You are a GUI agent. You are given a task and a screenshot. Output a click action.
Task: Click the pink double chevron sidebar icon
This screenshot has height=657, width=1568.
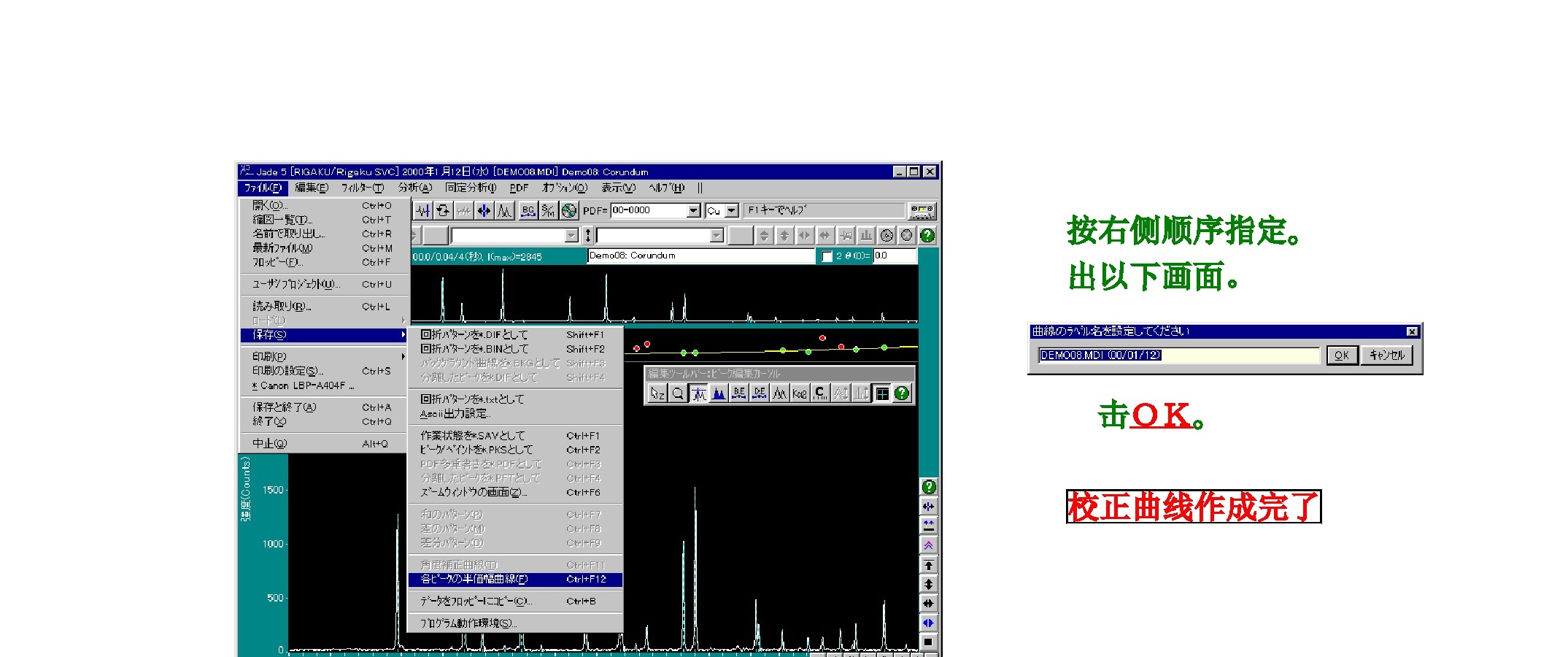pyautogui.click(x=928, y=545)
